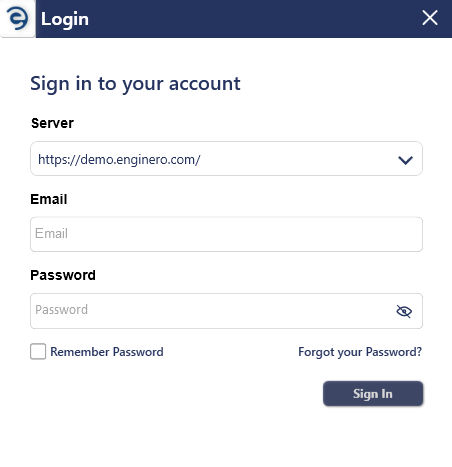Focus the Password input field

coord(226,311)
